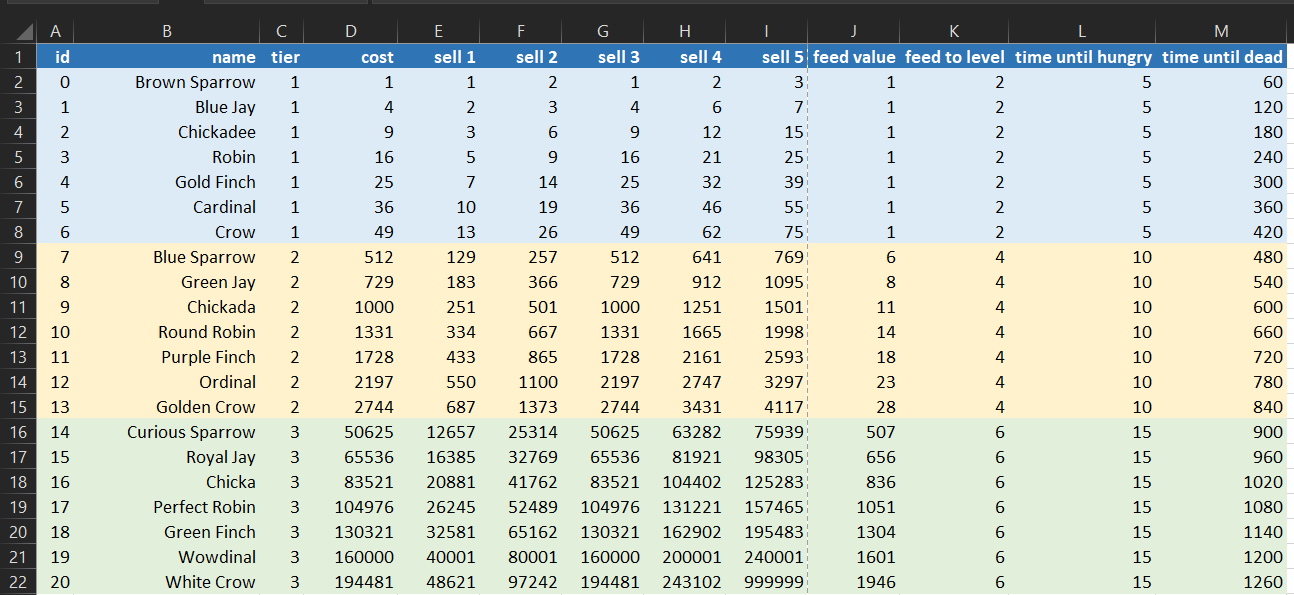
Task: Select column J header
Action: tap(853, 32)
